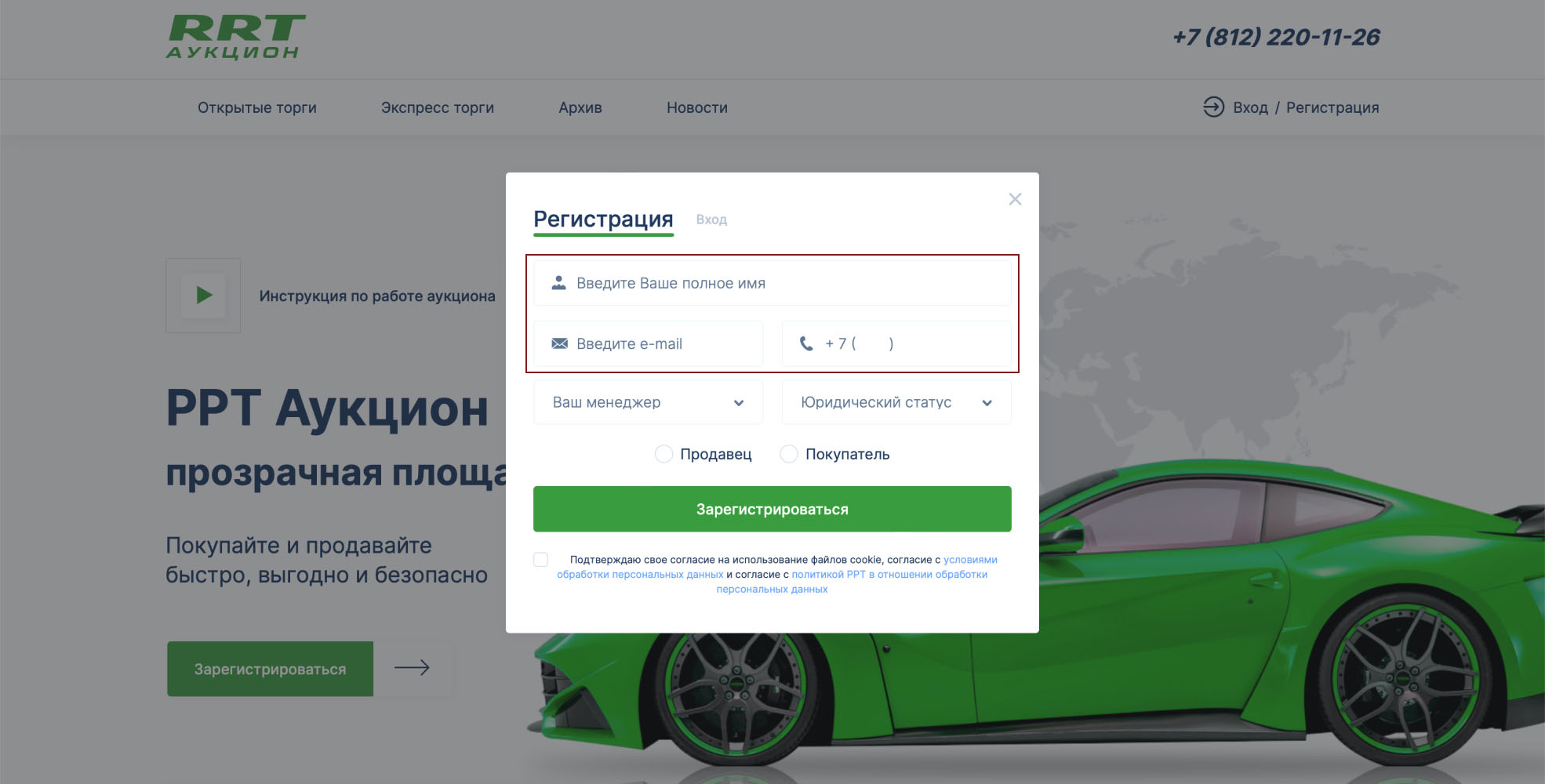The width and height of the screenshot is (1545, 784).
Task: Select the Продавец radio button
Action: click(x=663, y=454)
